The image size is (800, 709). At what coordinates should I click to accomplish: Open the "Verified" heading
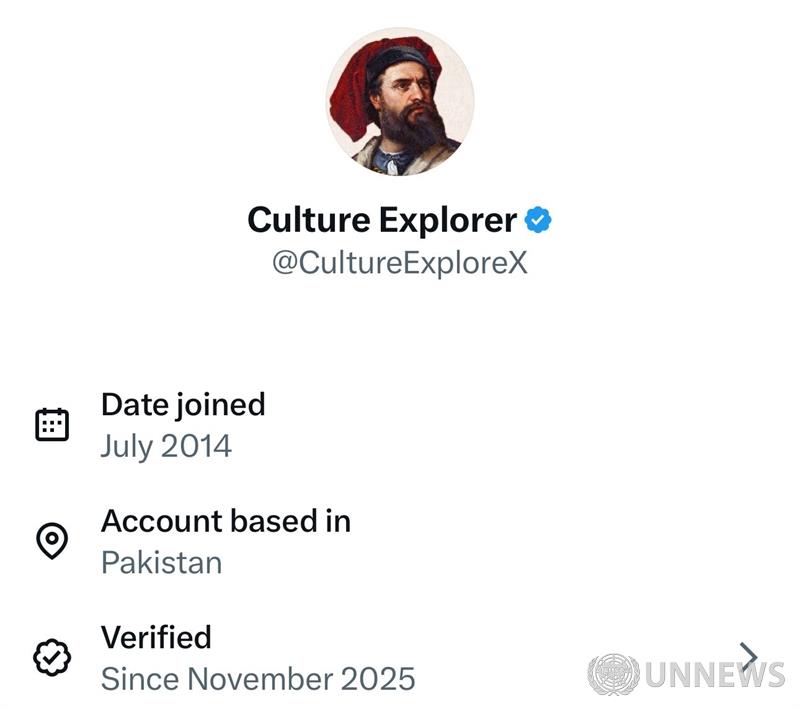point(157,636)
